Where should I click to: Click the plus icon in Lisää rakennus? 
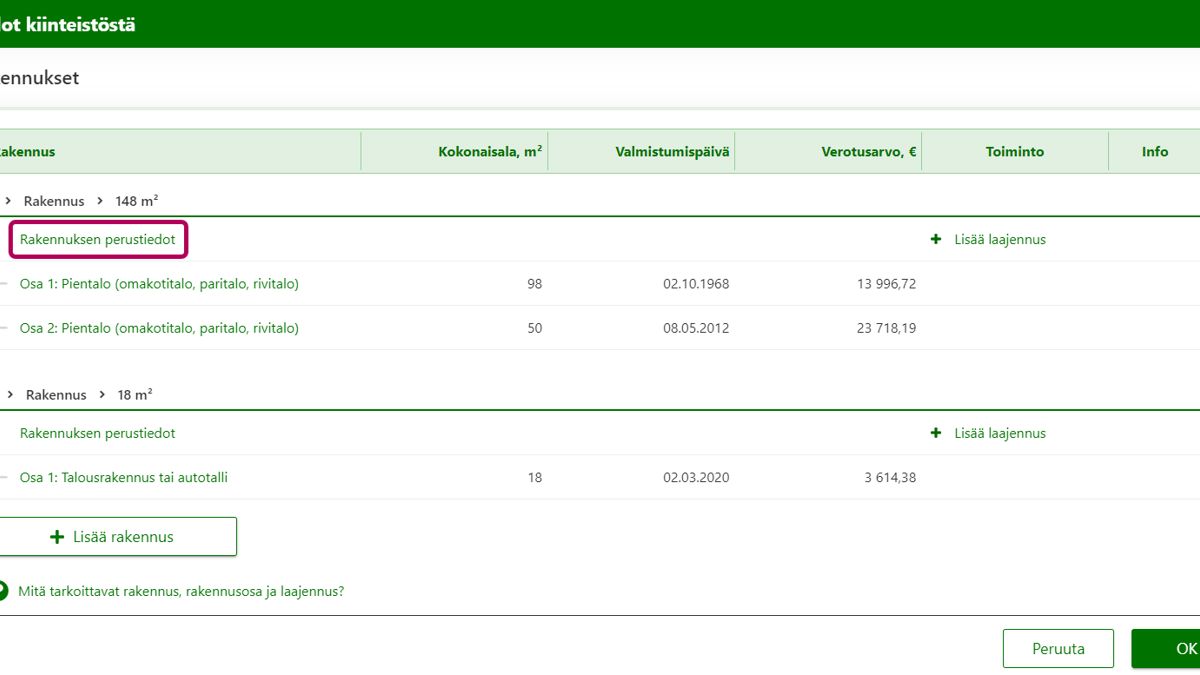click(57, 537)
